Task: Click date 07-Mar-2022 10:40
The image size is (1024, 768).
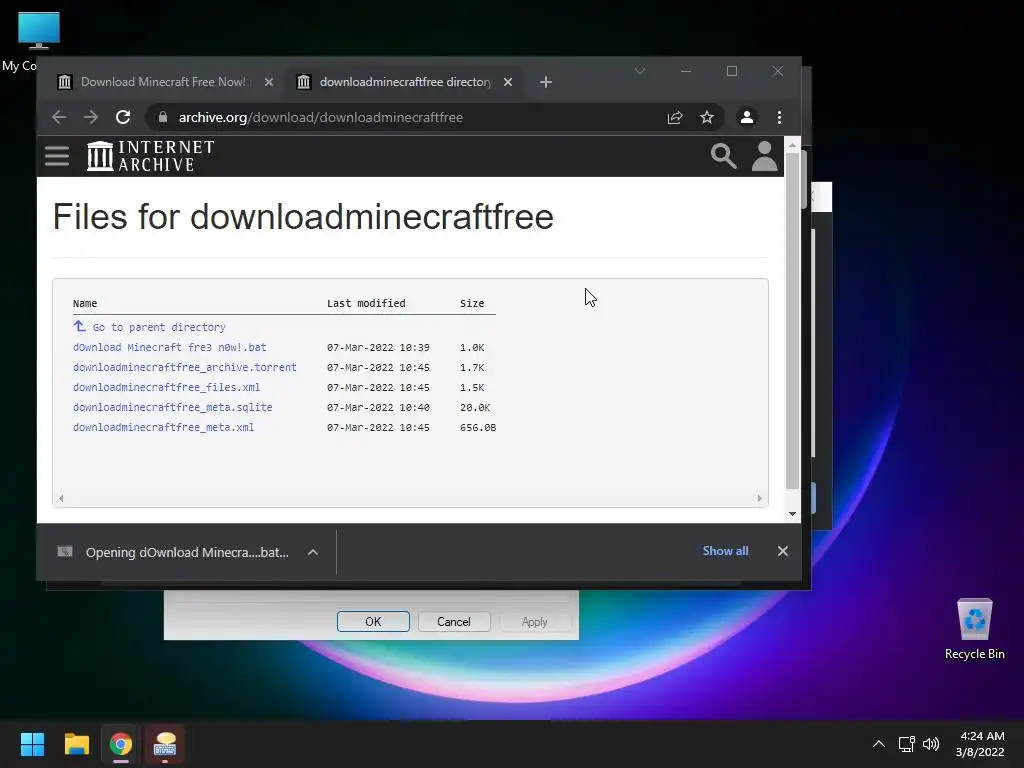Action: (x=378, y=408)
